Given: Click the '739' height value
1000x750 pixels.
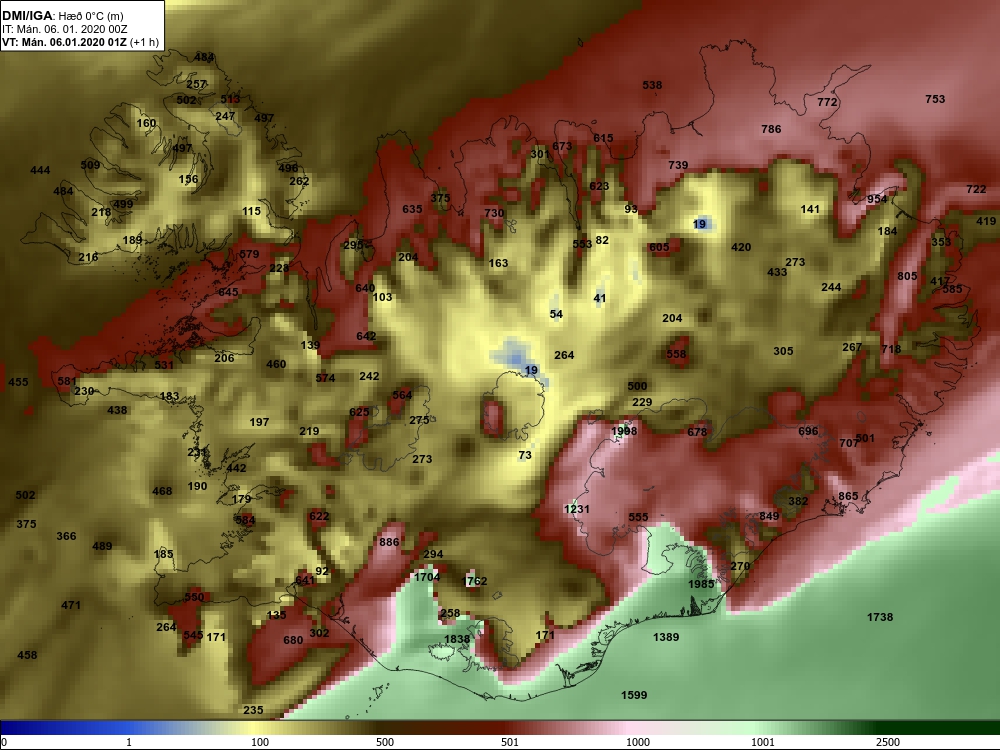Looking at the screenshot, I should 678,165.
